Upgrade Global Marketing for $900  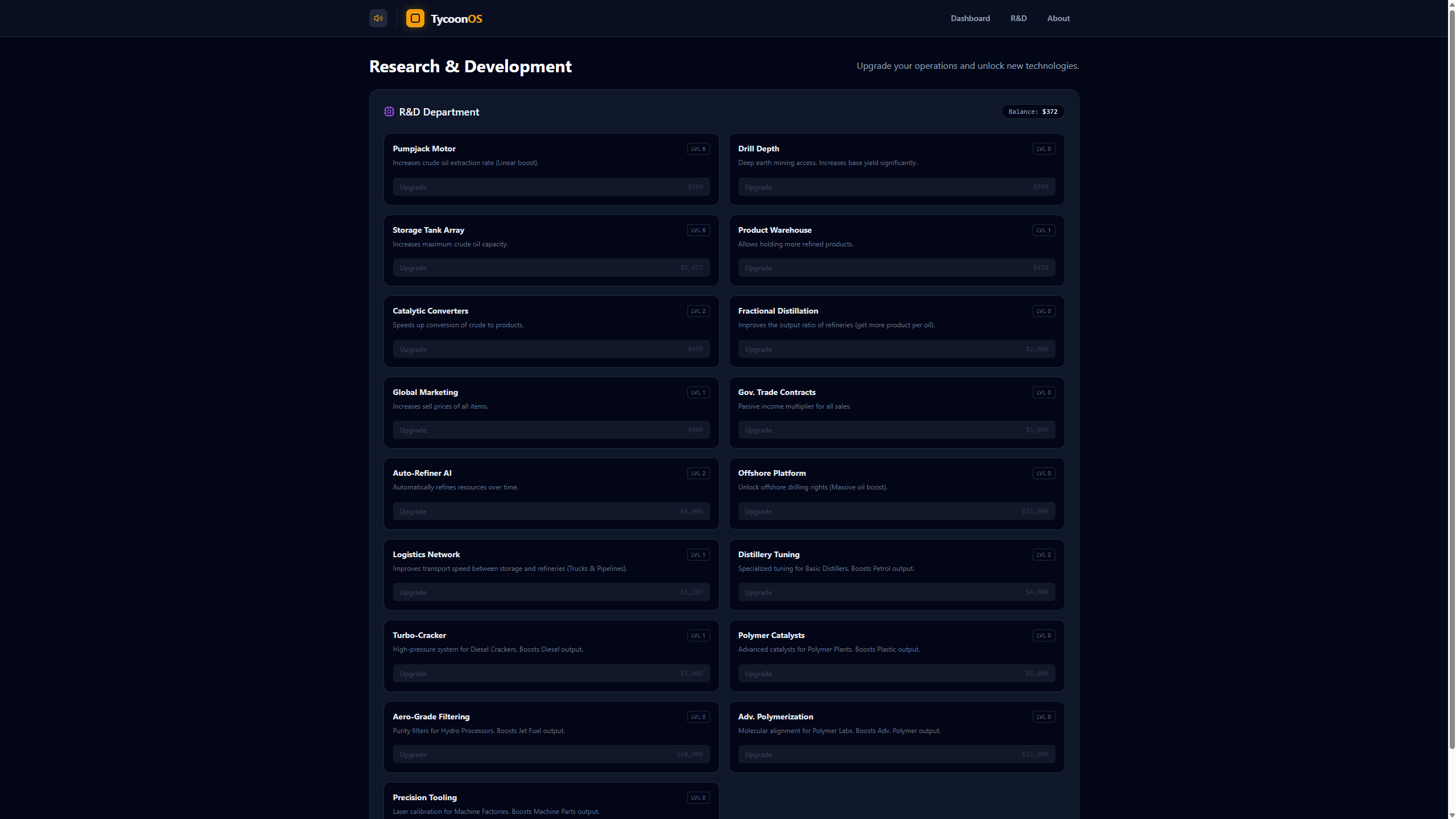(550, 430)
